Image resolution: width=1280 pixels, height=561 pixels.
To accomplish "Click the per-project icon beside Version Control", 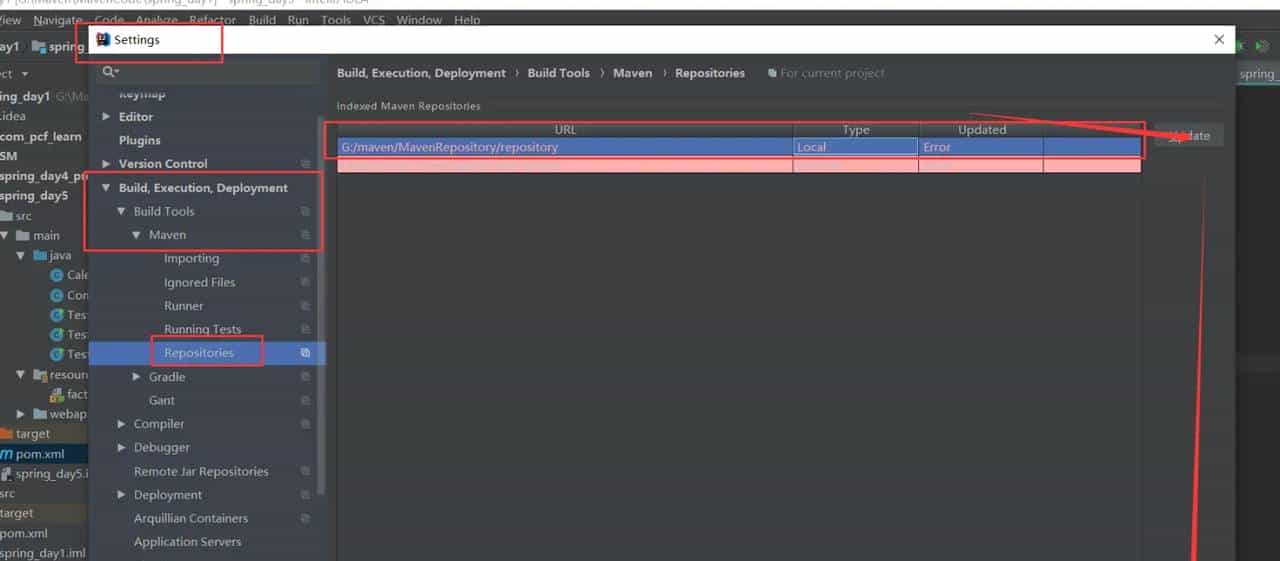I will [x=305, y=164].
